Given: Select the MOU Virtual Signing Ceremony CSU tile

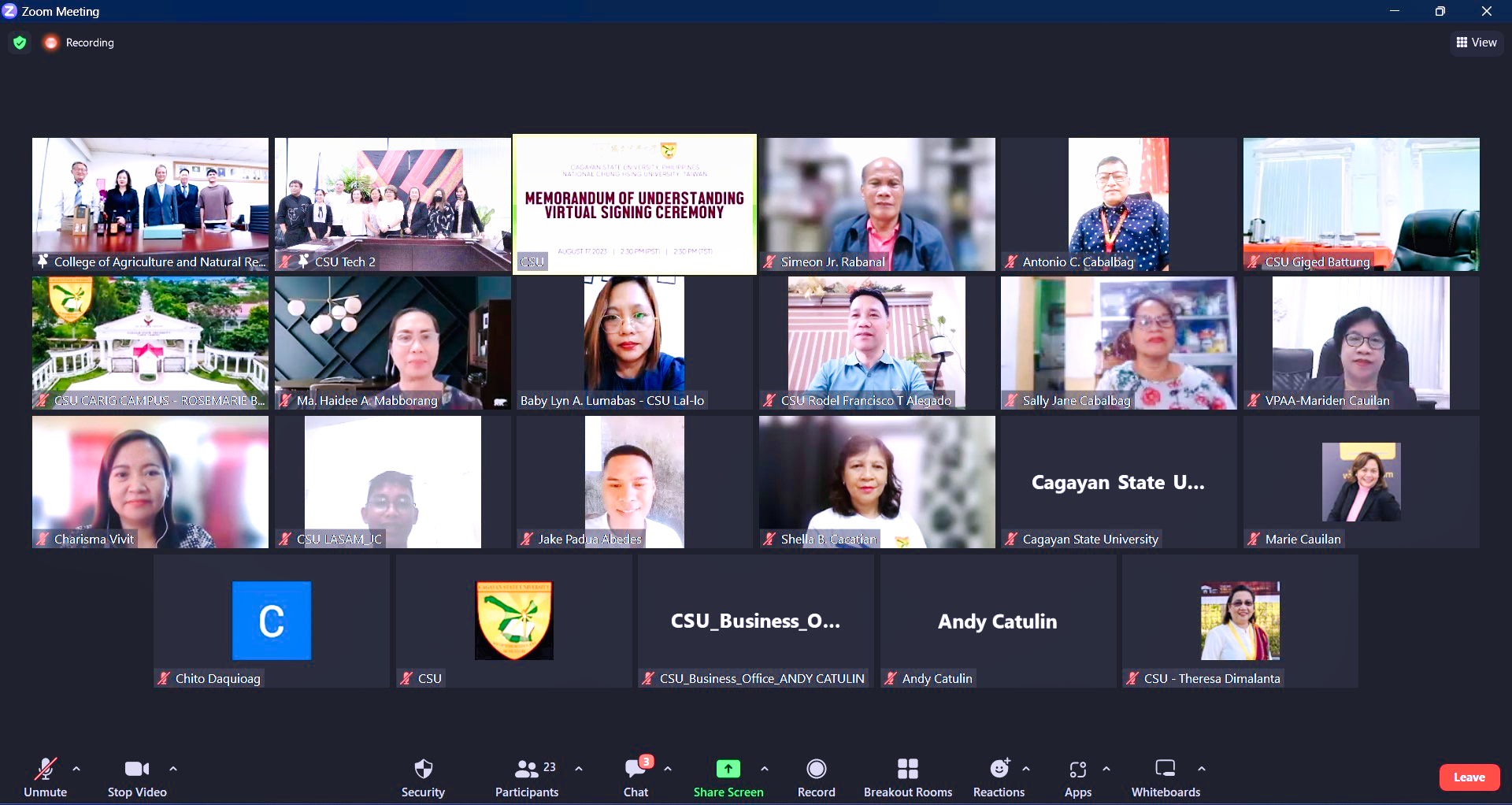Looking at the screenshot, I should click(635, 205).
